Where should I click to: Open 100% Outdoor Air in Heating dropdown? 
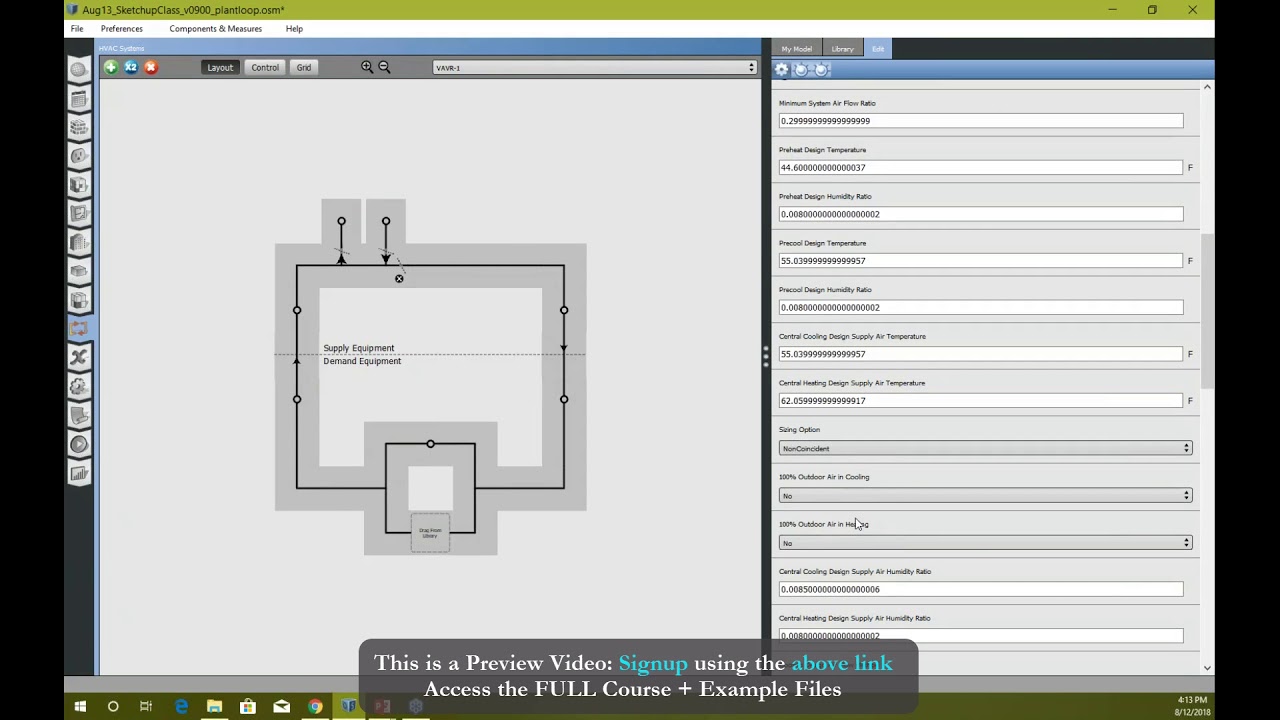click(x=985, y=542)
